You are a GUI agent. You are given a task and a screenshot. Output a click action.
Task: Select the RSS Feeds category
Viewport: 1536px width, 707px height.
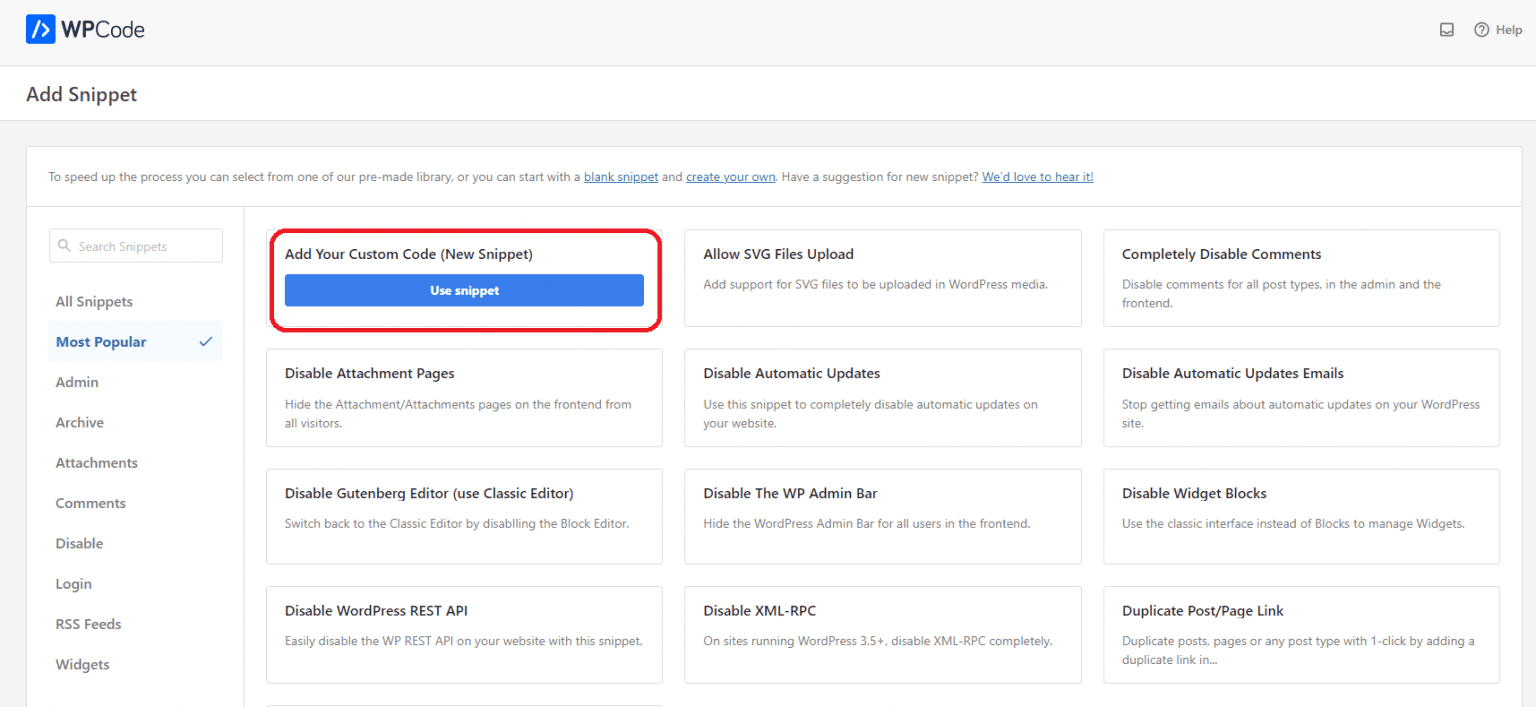click(88, 623)
